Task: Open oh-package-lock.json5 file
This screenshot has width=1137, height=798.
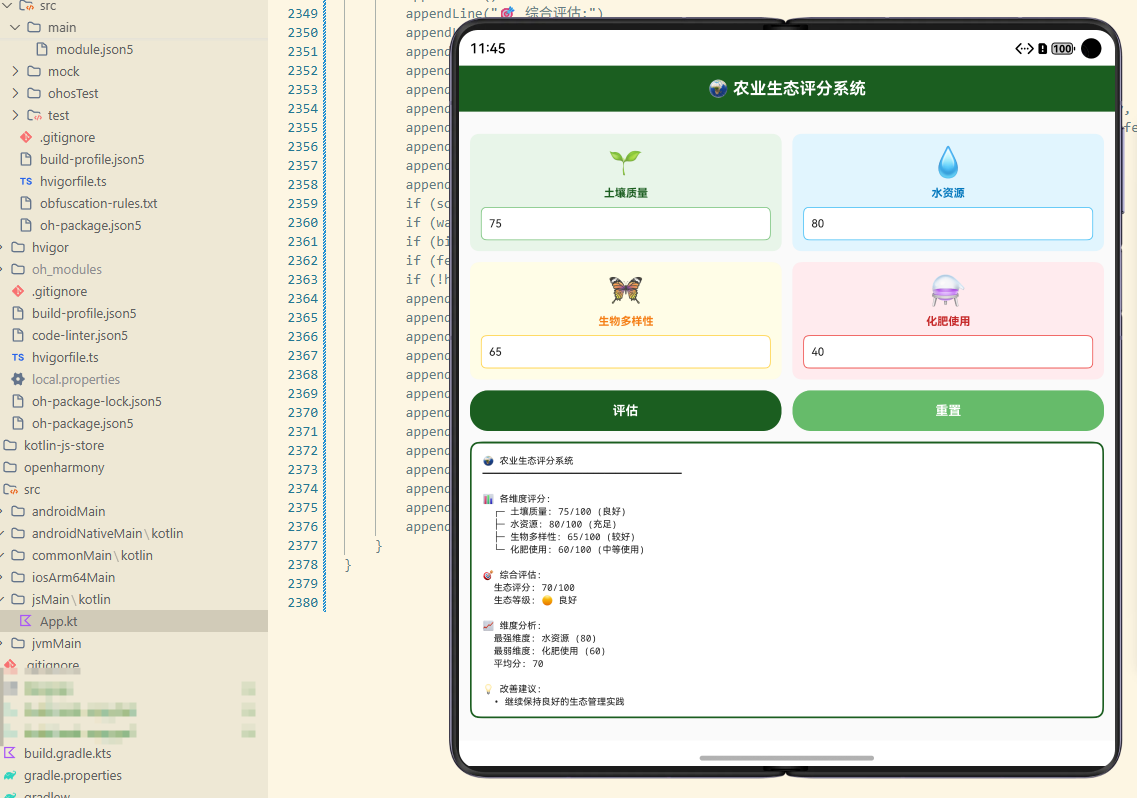Action: 96,401
